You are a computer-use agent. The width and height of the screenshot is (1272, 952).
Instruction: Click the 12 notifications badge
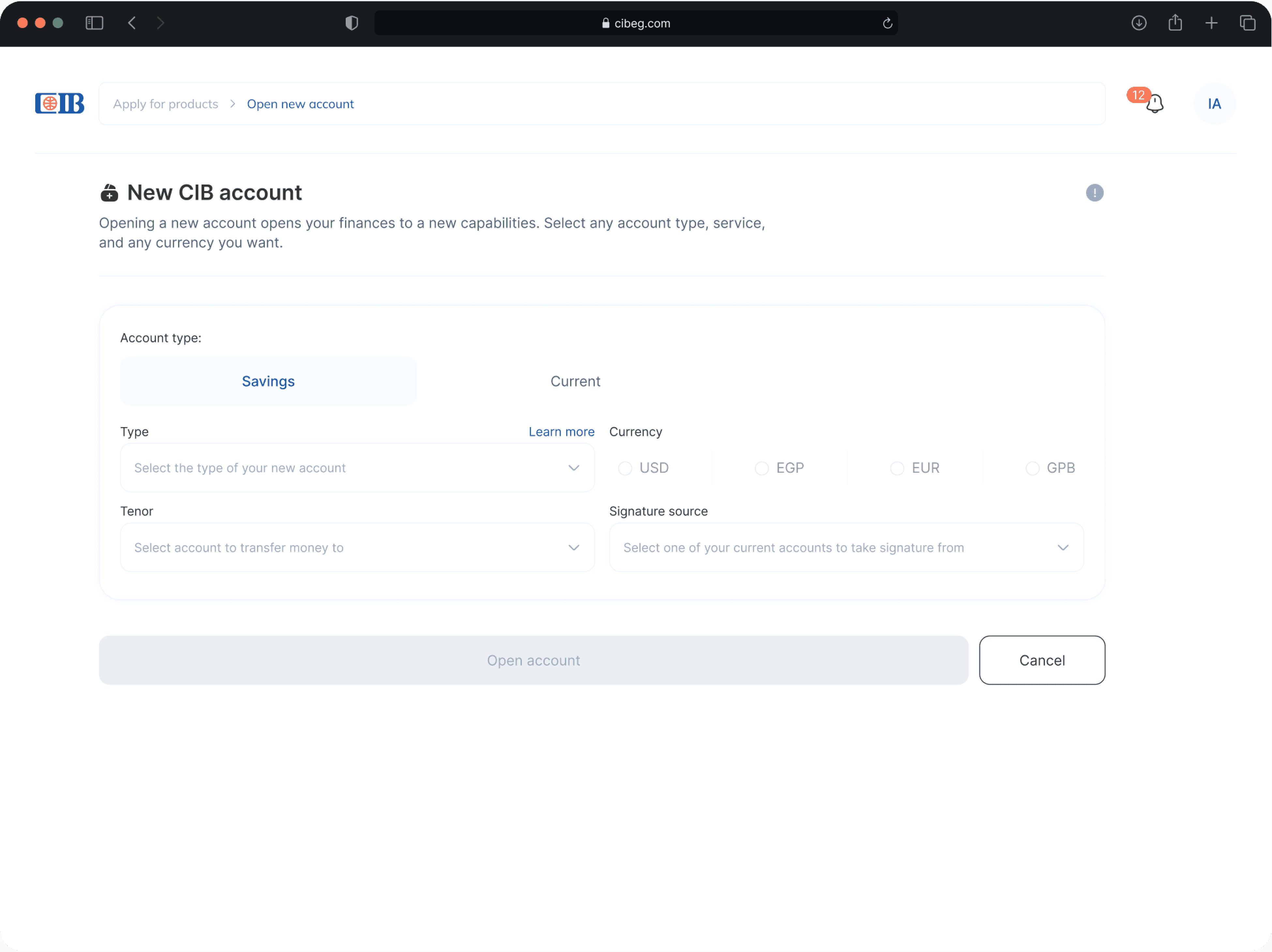[x=1138, y=95]
